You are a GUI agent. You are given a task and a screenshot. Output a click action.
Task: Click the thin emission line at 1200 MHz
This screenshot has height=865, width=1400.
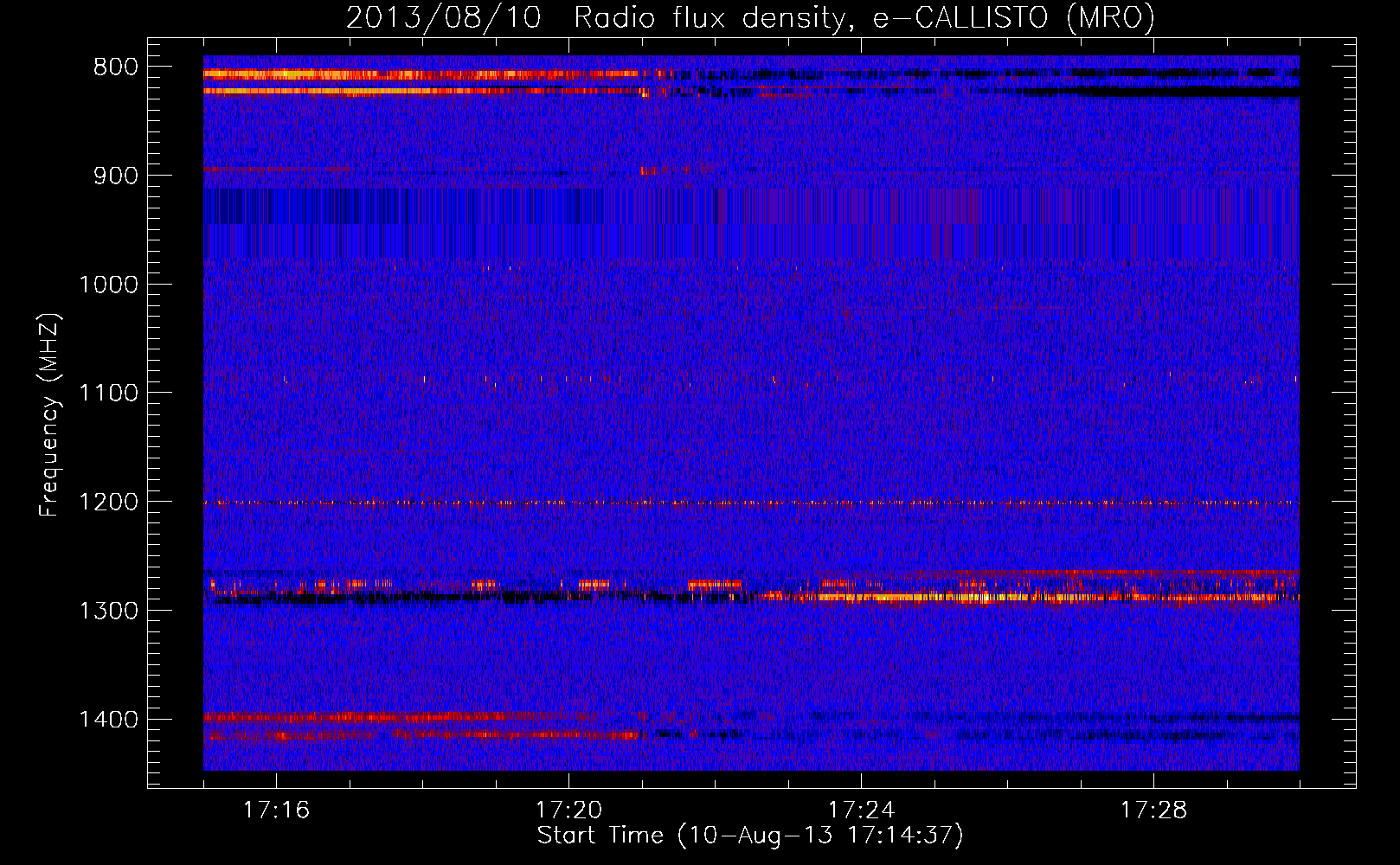[x=751, y=503]
